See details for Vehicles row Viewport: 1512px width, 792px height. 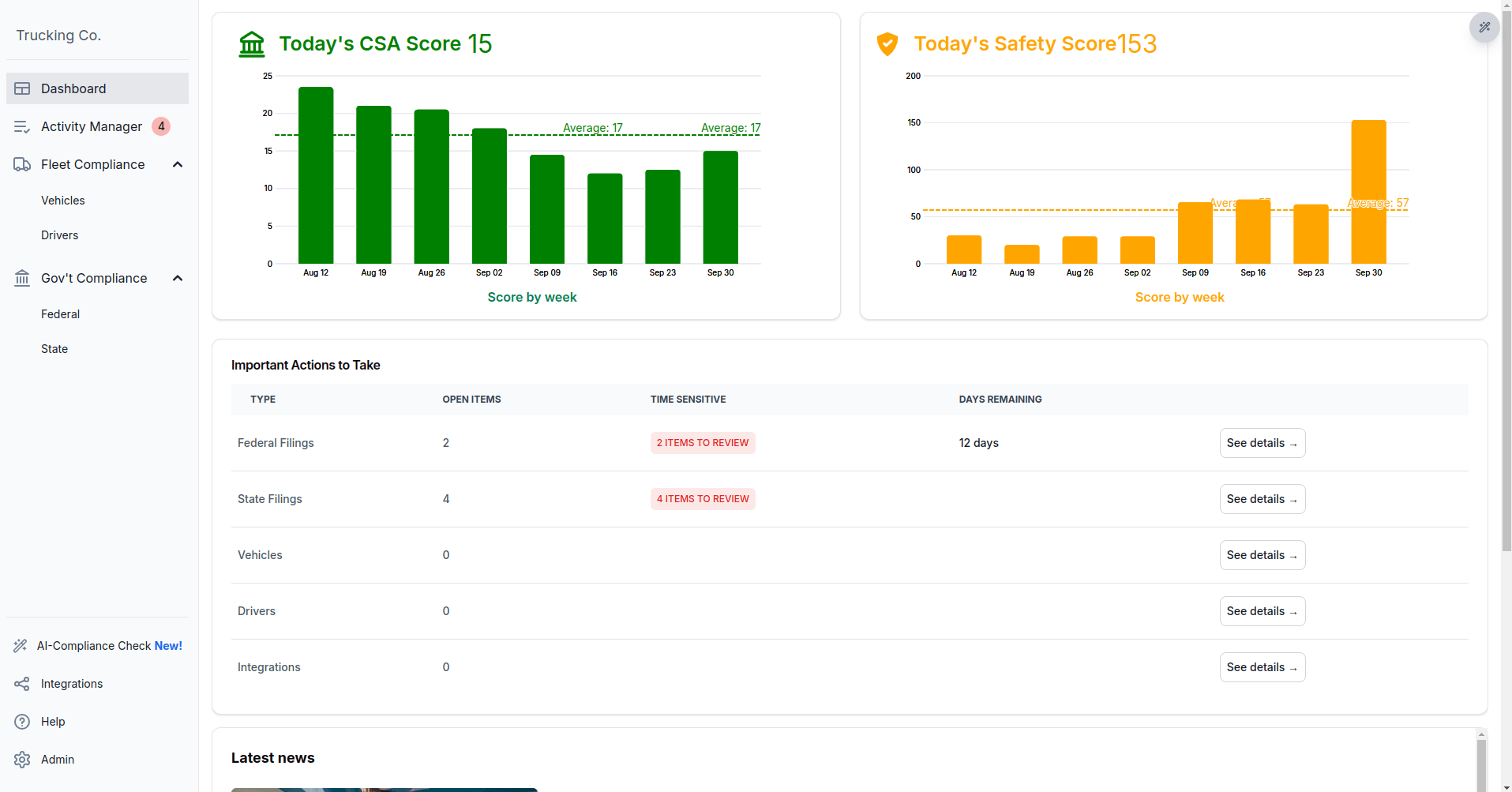tap(1263, 555)
